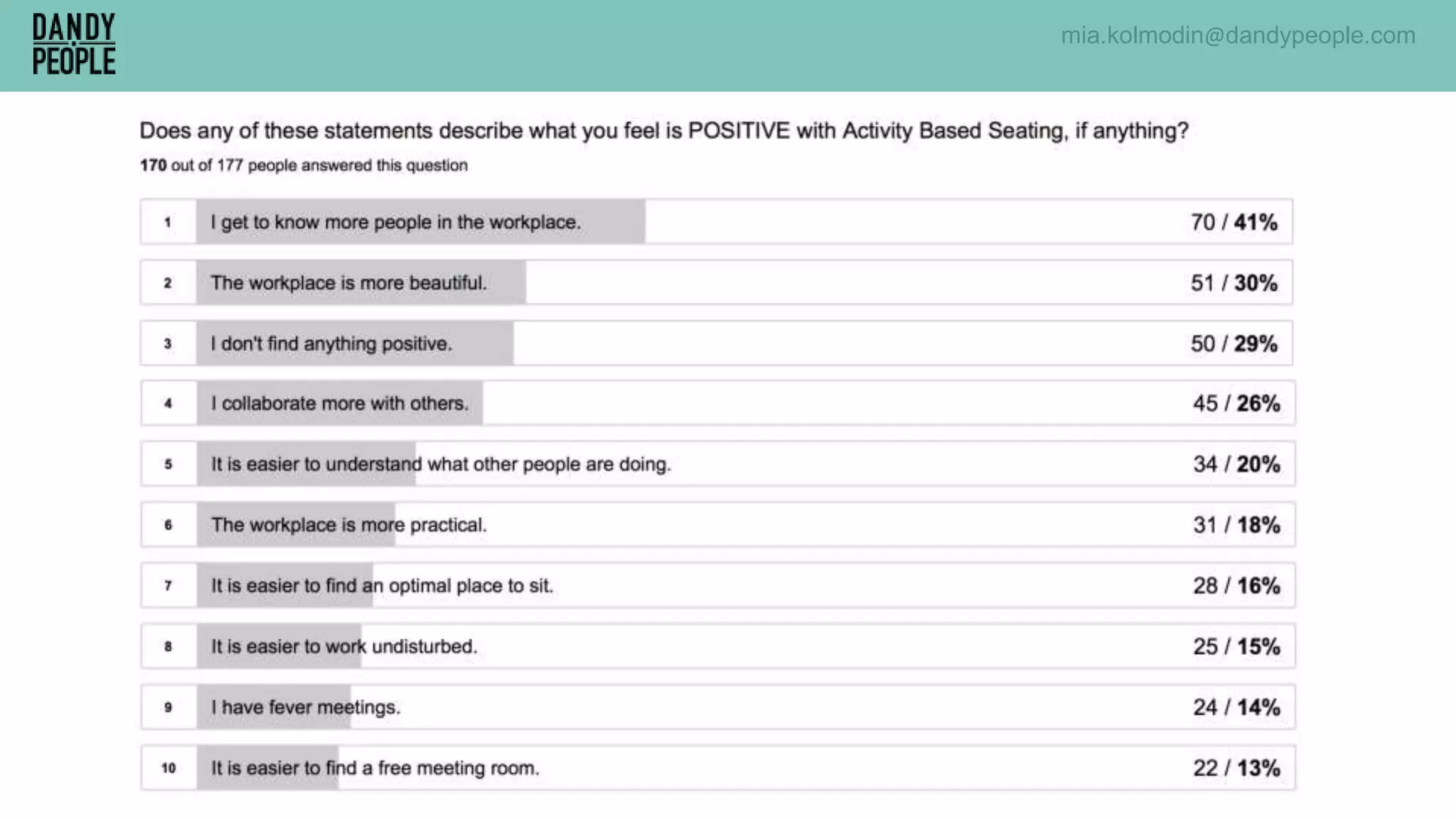Viewport: 1456px width, 819px height.
Task: Click the '34 / 20%' result value
Action: pos(1236,464)
